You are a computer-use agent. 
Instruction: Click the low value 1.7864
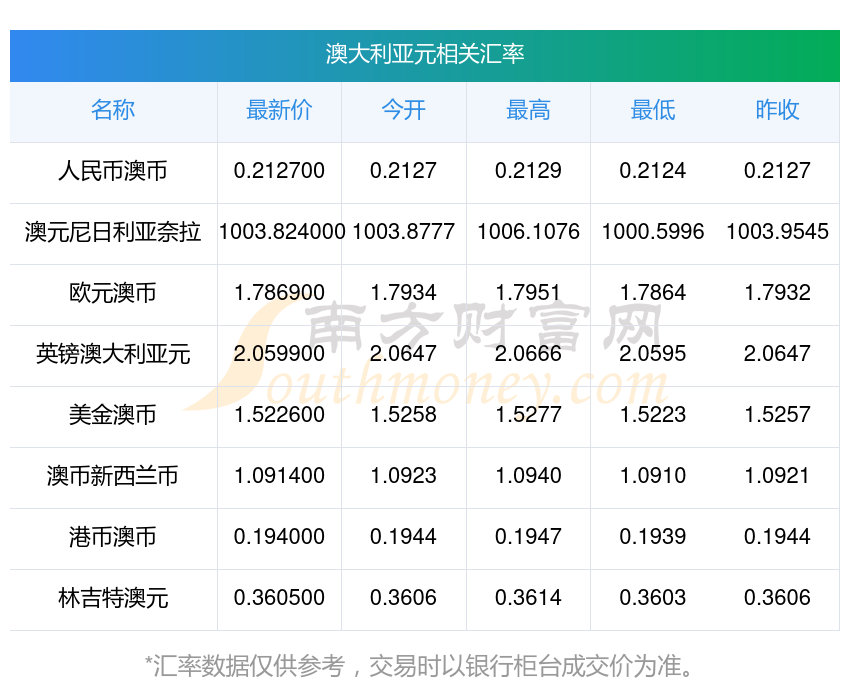click(x=653, y=293)
